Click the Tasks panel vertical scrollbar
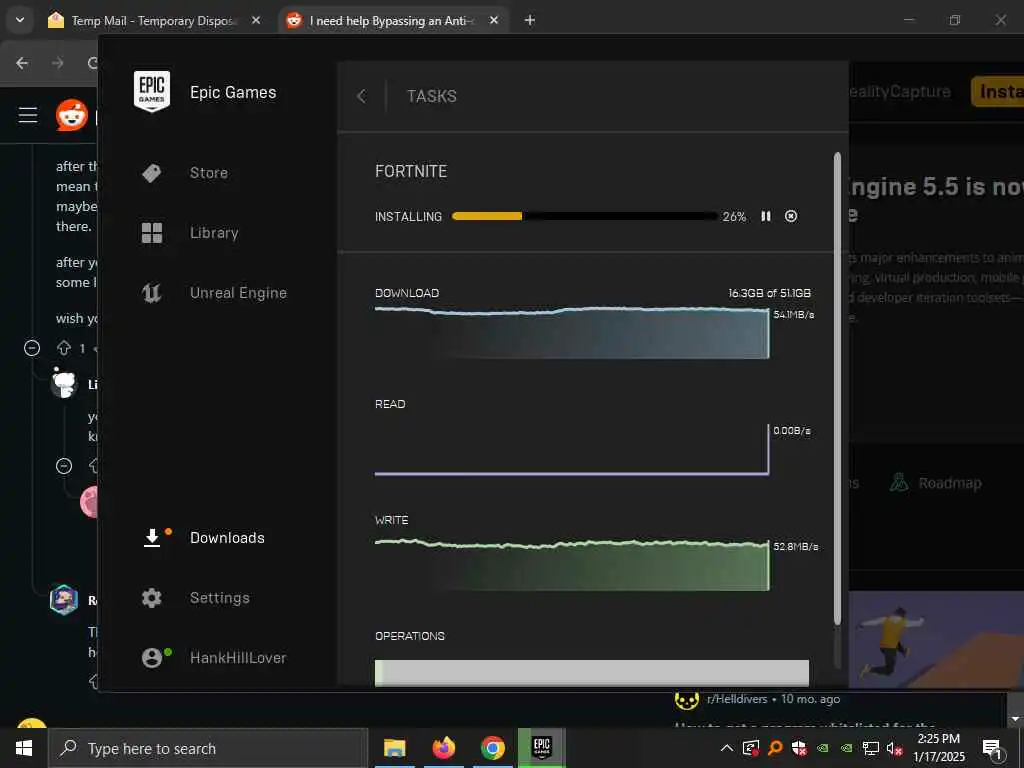Screen dimensions: 1024x768 [x=837, y=389]
